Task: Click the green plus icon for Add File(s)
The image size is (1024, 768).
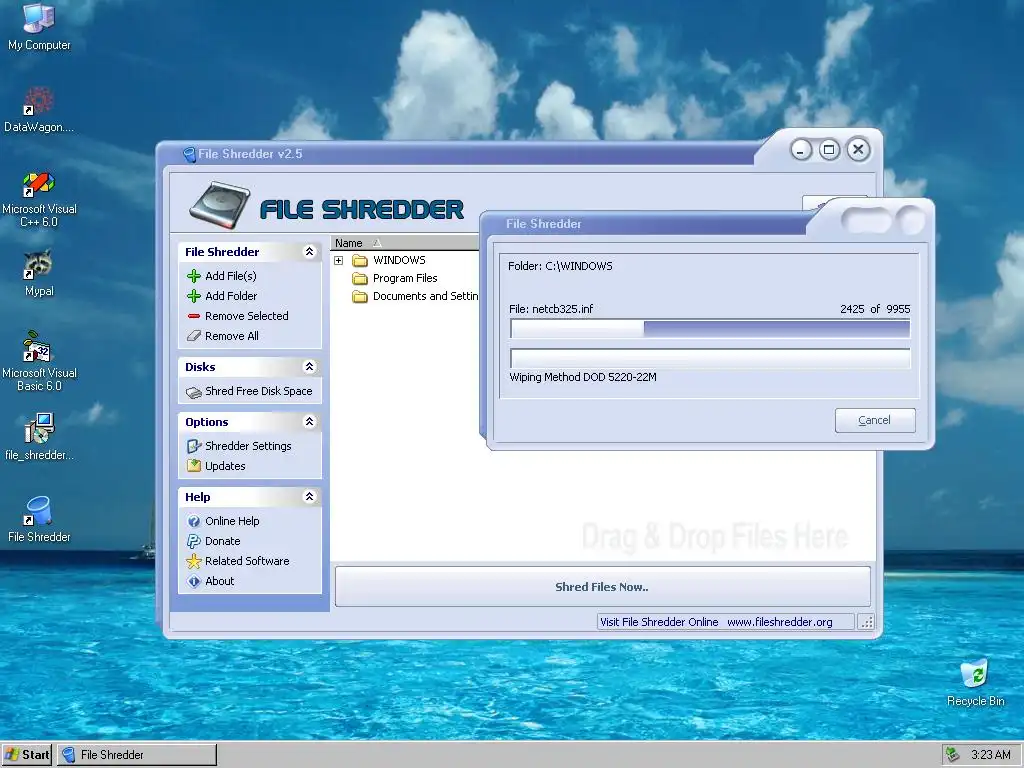Action: [194, 276]
